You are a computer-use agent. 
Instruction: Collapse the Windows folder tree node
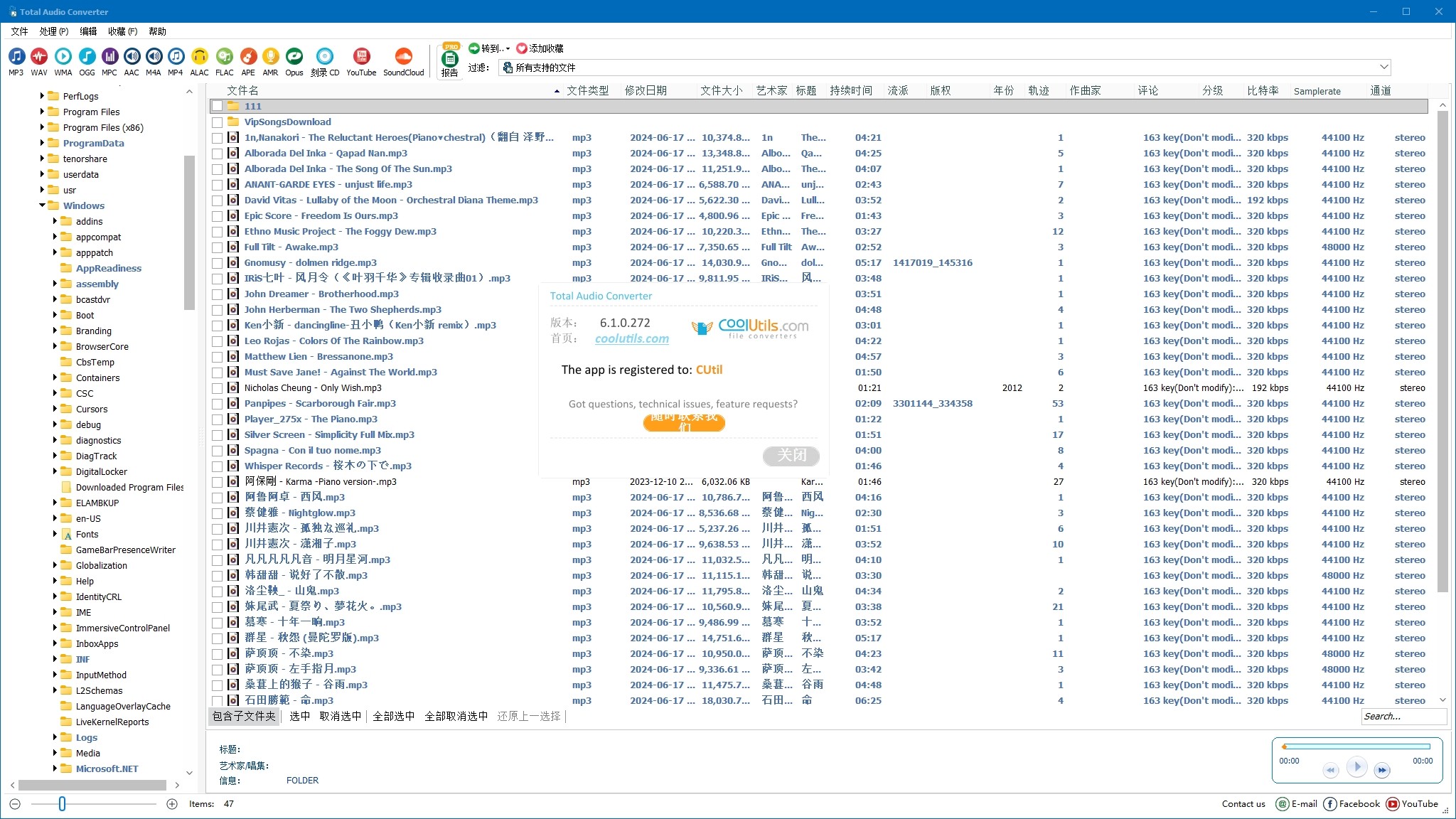(x=42, y=205)
